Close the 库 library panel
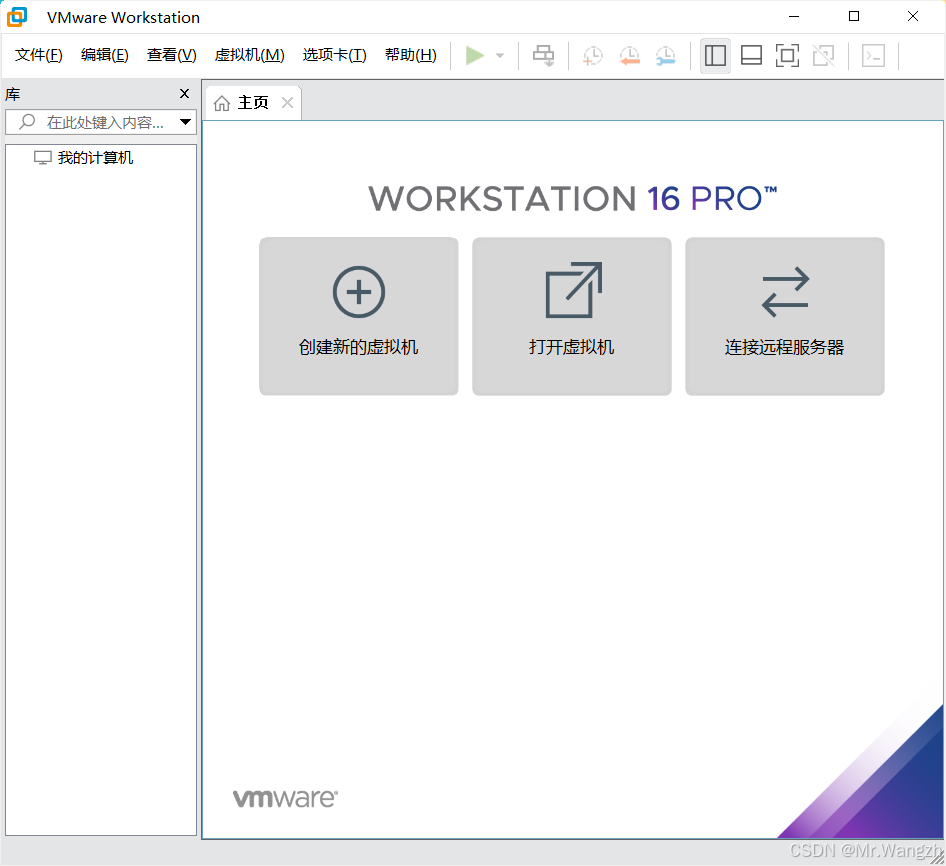The image size is (946, 866). point(185,94)
